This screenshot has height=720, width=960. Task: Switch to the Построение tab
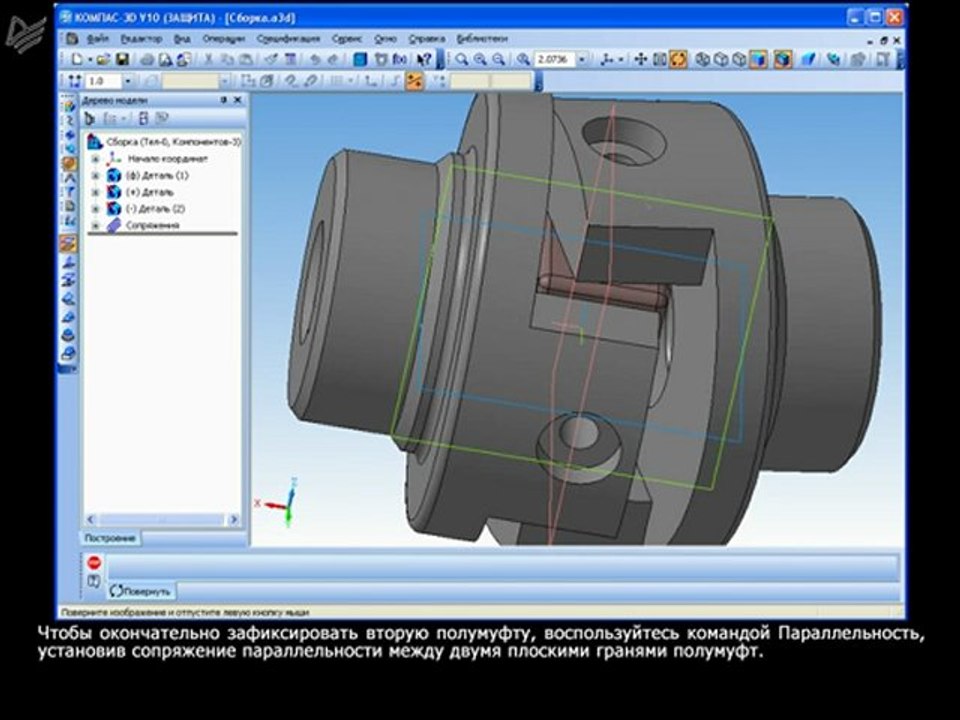point(110,538)
